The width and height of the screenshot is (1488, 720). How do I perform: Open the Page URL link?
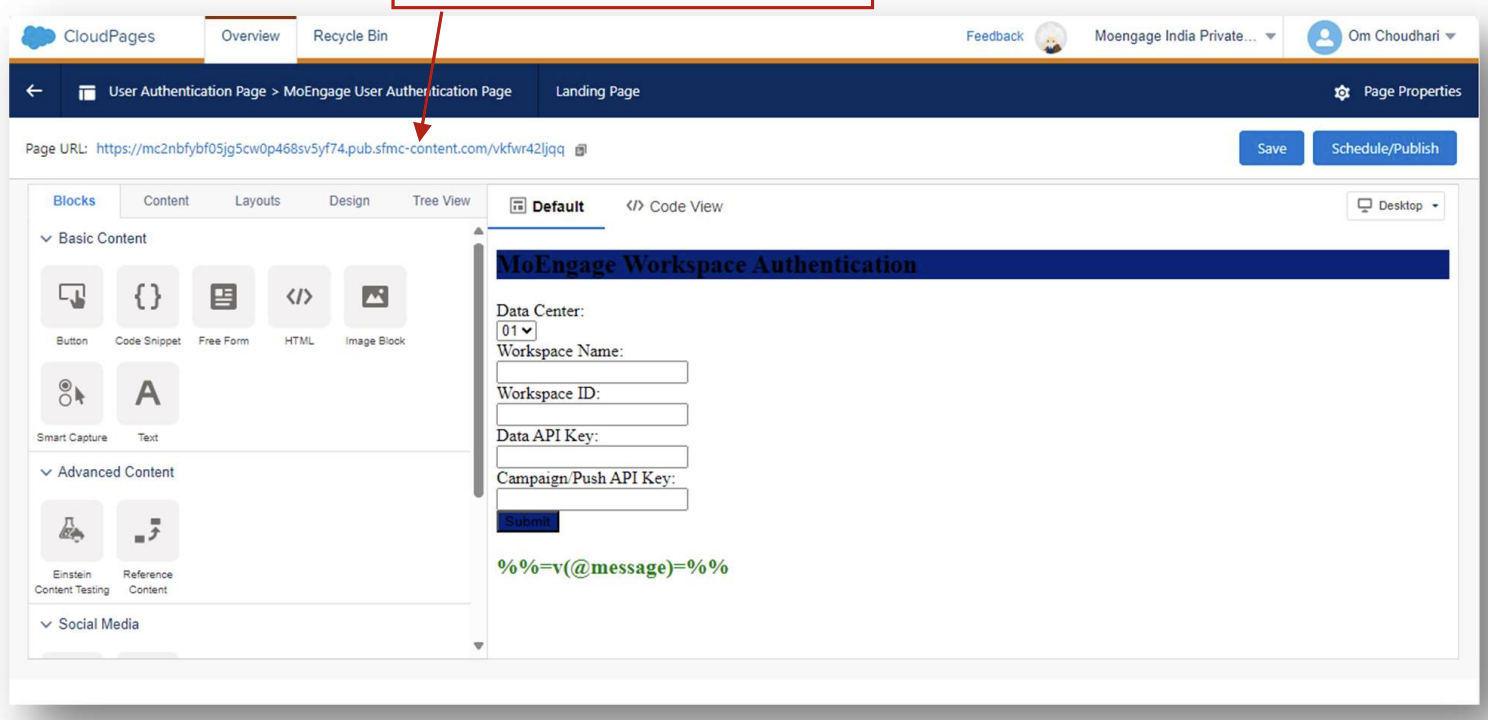click(x=330, y=149)
